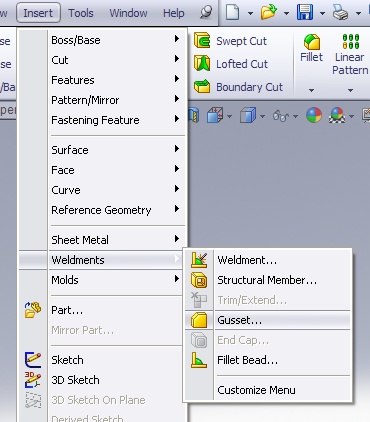Click the Hide/Show Items glasses icon
Viewport: 370px width, 422px height.
pyautogui.click(x=281, y=116)
